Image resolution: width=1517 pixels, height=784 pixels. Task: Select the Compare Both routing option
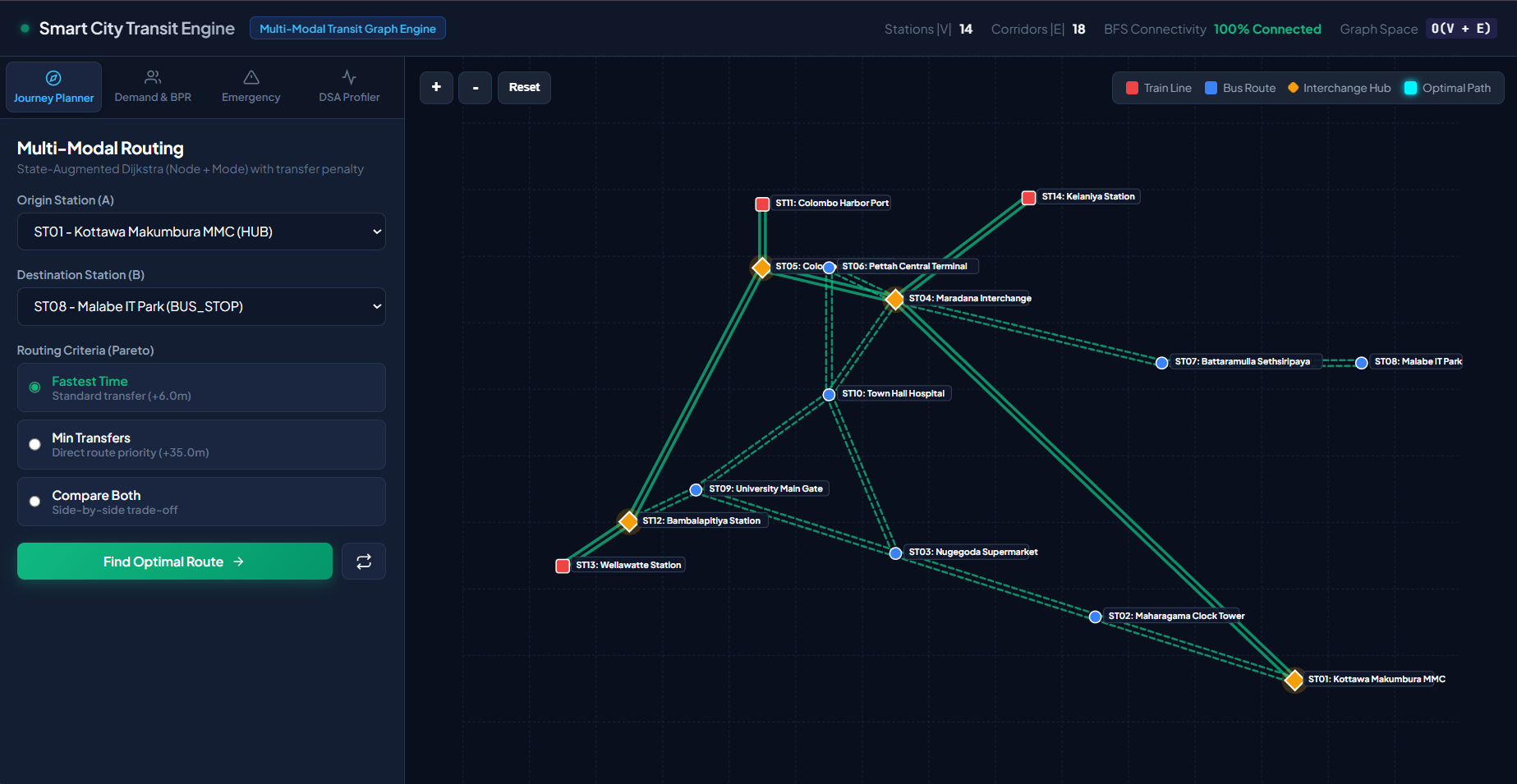pos(201,502)
